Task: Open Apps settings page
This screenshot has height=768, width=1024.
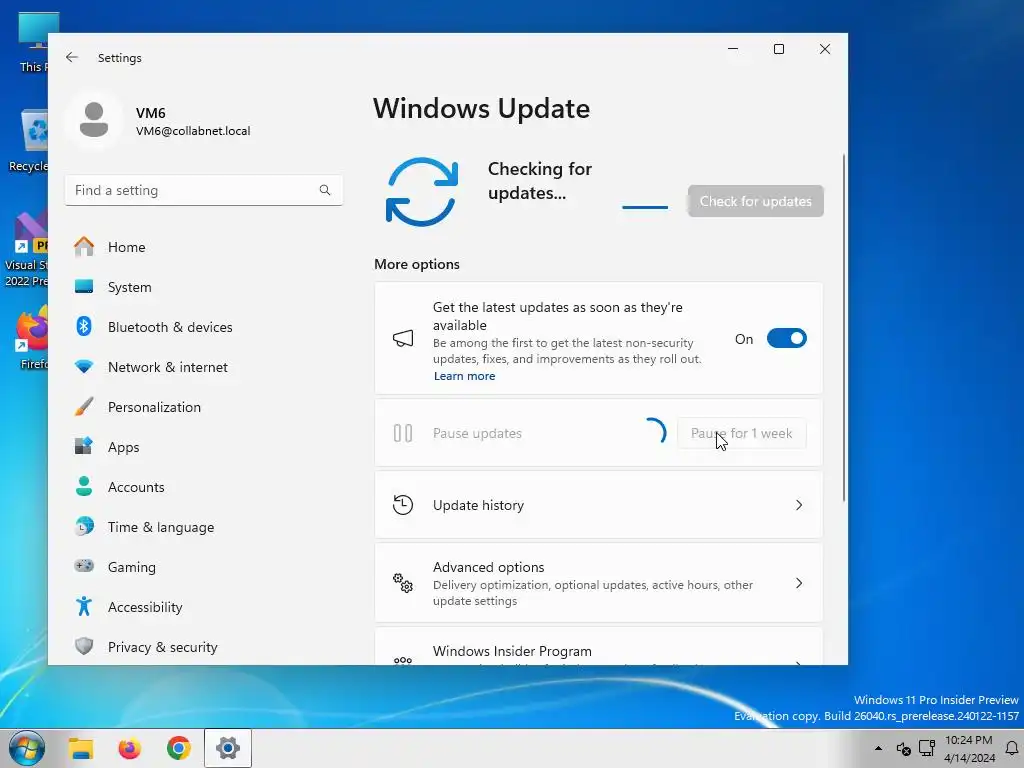Action: (204, 447)
